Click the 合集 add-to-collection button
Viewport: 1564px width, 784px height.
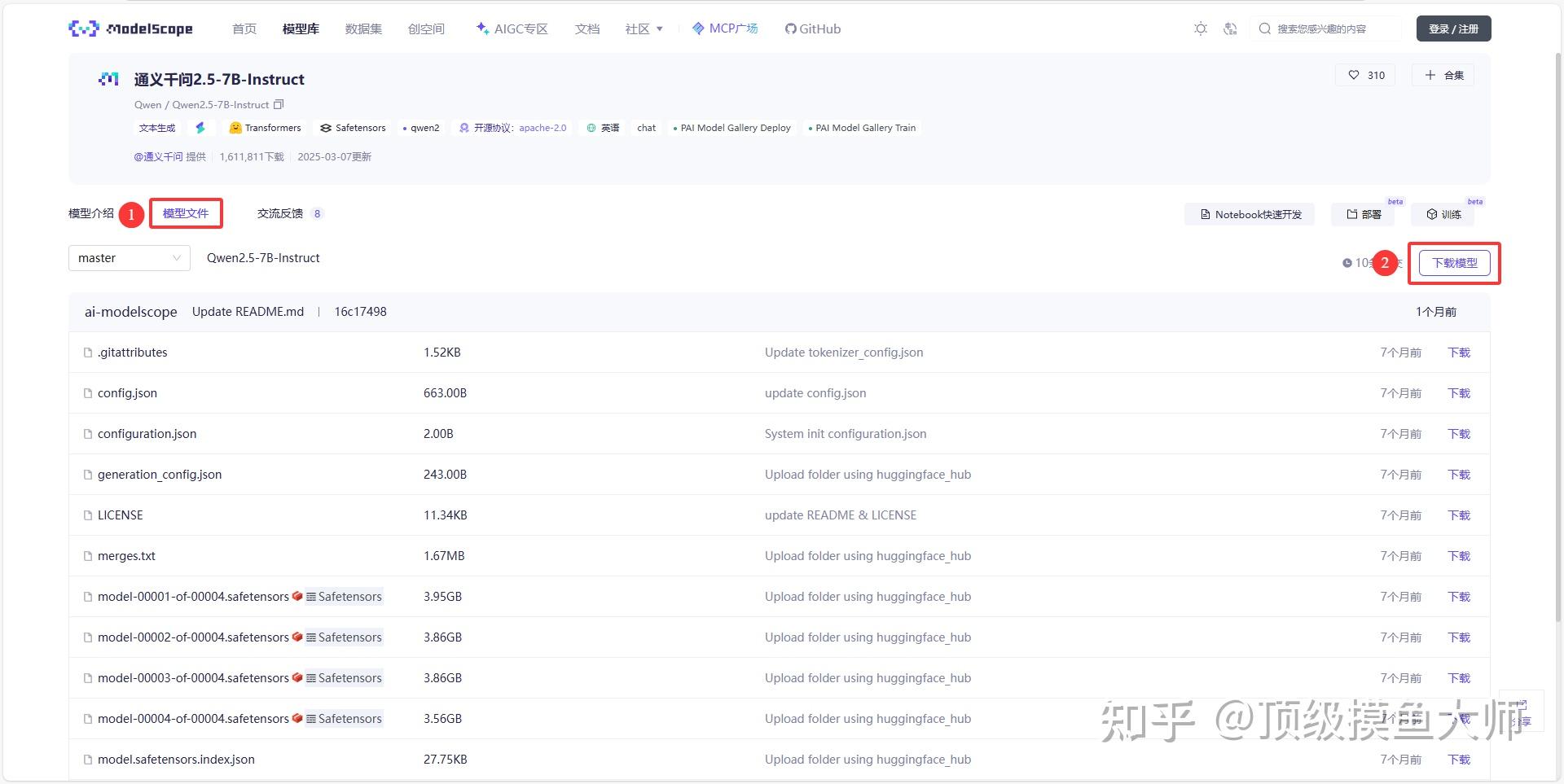(1444, 75)
